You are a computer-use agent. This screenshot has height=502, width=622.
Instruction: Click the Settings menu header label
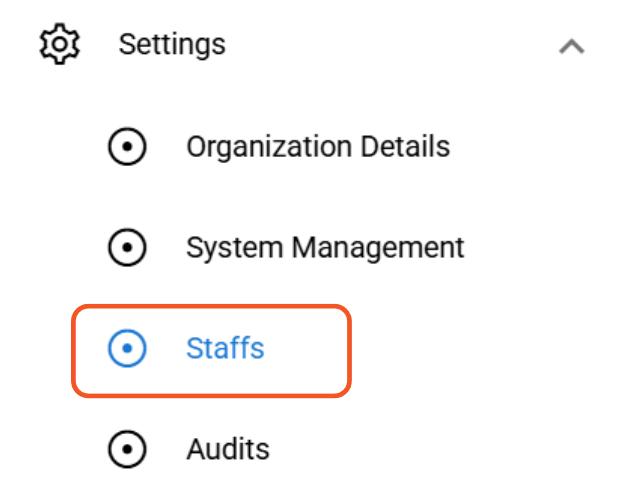(172, 45)
